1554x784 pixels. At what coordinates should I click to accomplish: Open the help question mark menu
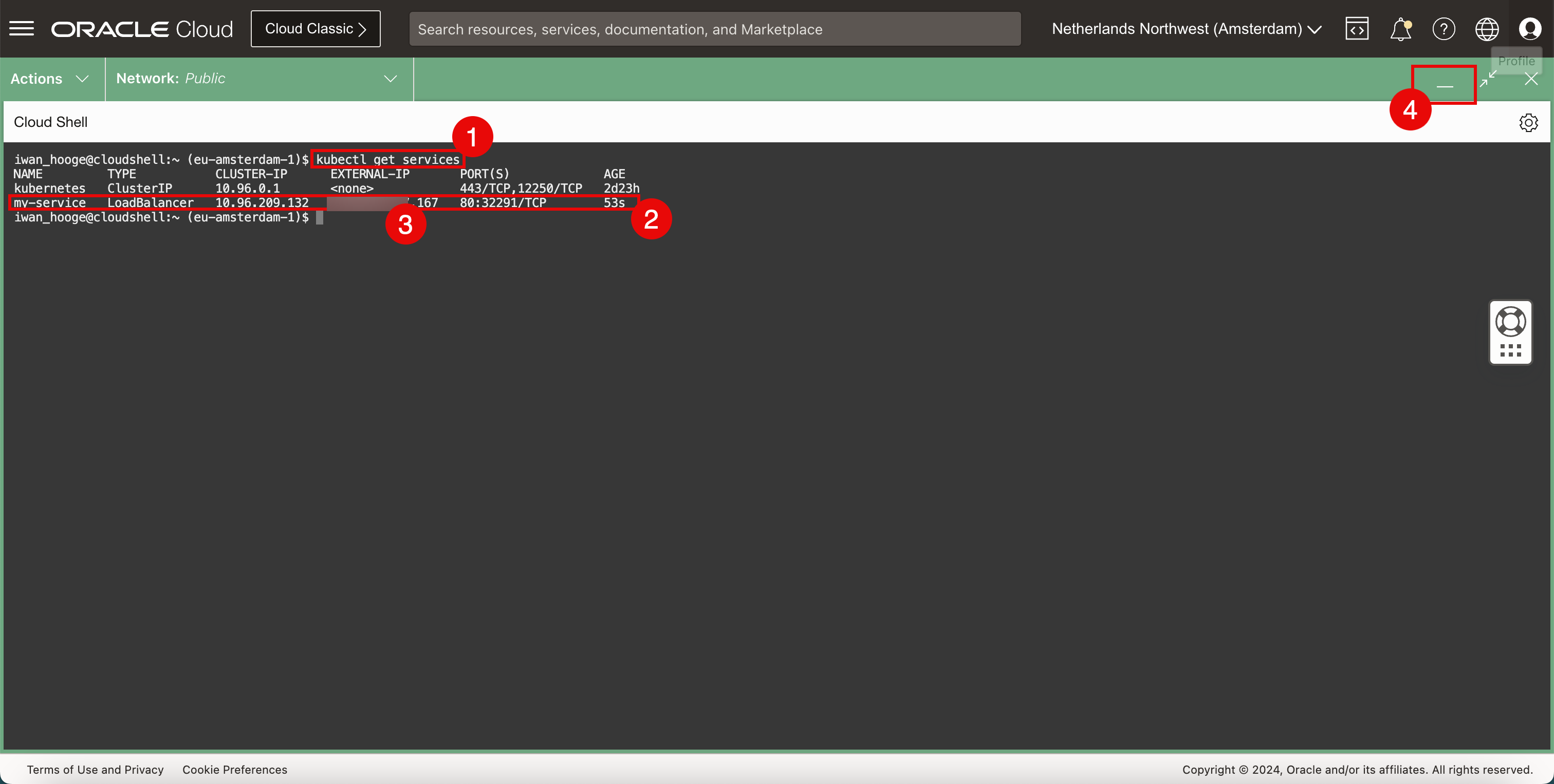point(1444,29)
